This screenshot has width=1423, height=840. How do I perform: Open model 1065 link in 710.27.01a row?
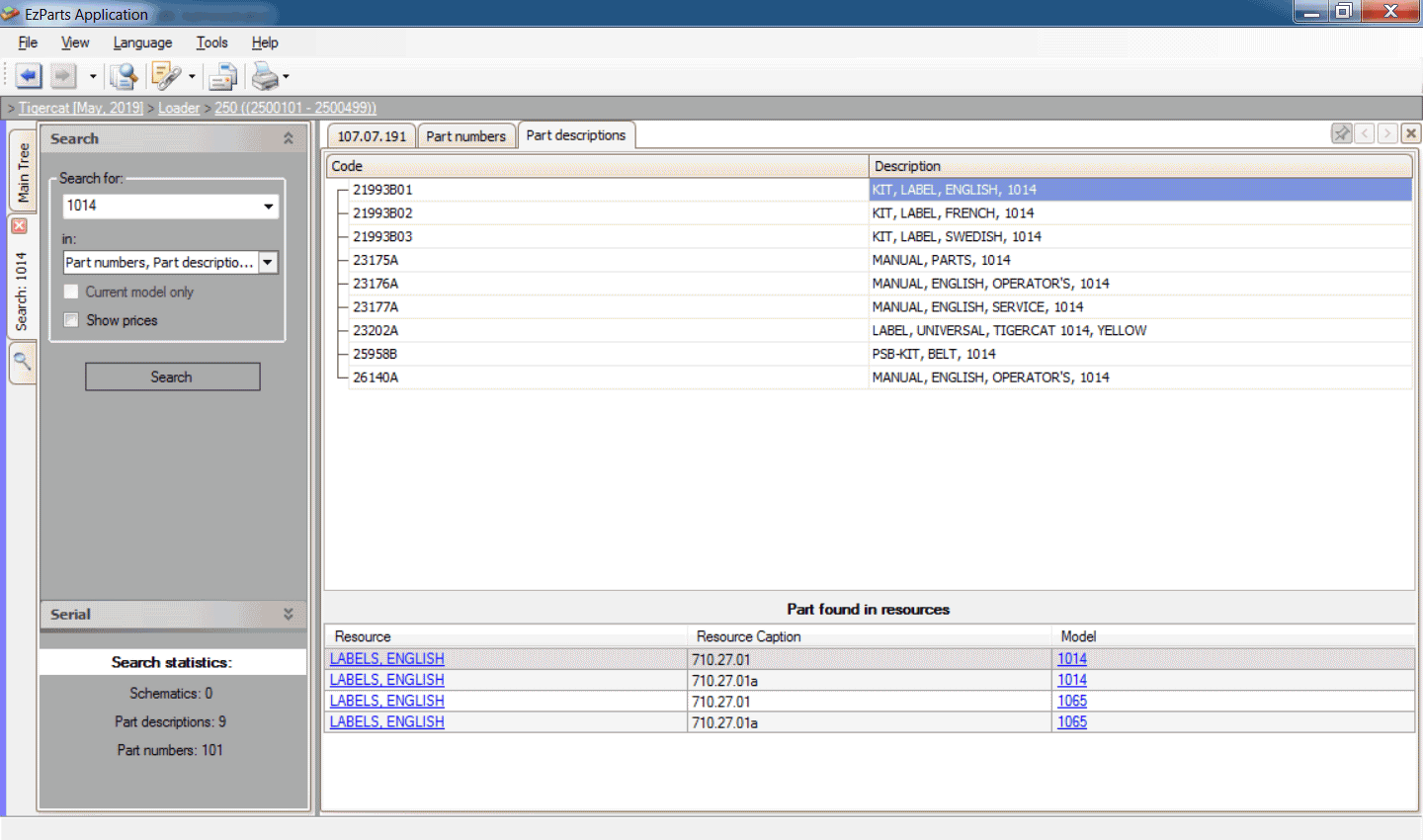[x=1072, y=722]
